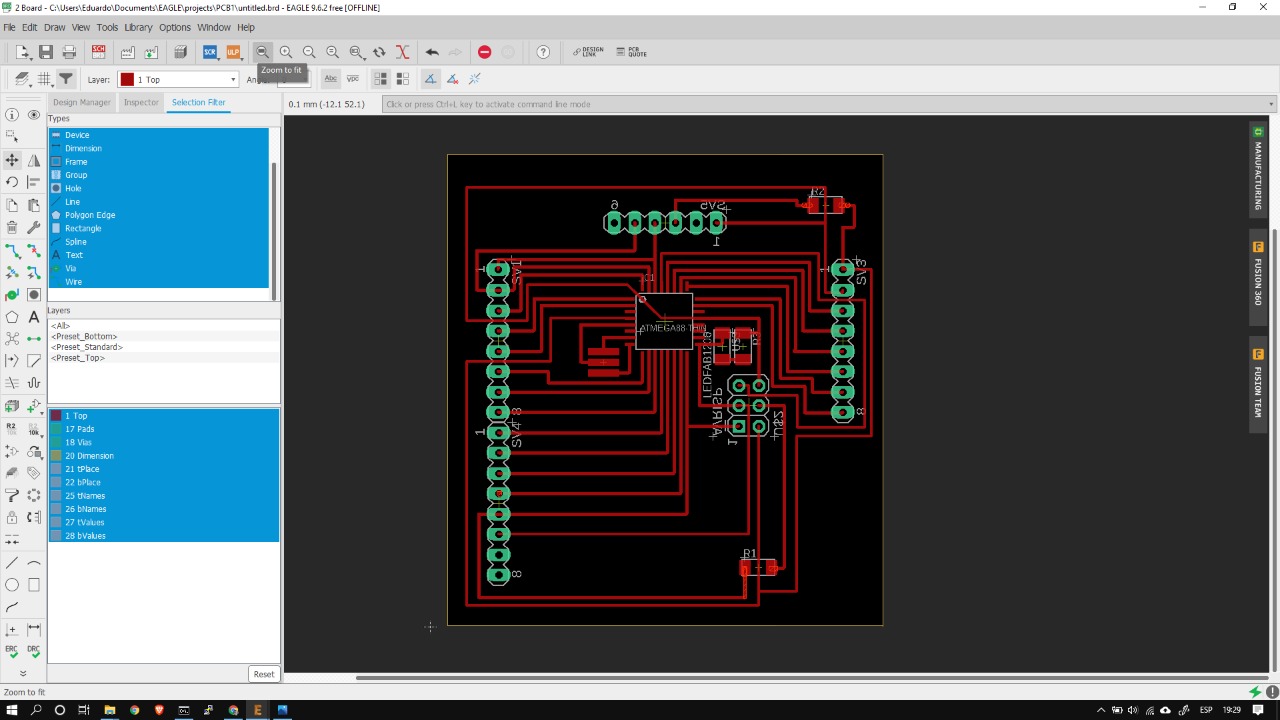Select the Arc drawing tool
The height and width of the screenshot is (720, 1280).
pyautogui.click(x=34, y=563)
